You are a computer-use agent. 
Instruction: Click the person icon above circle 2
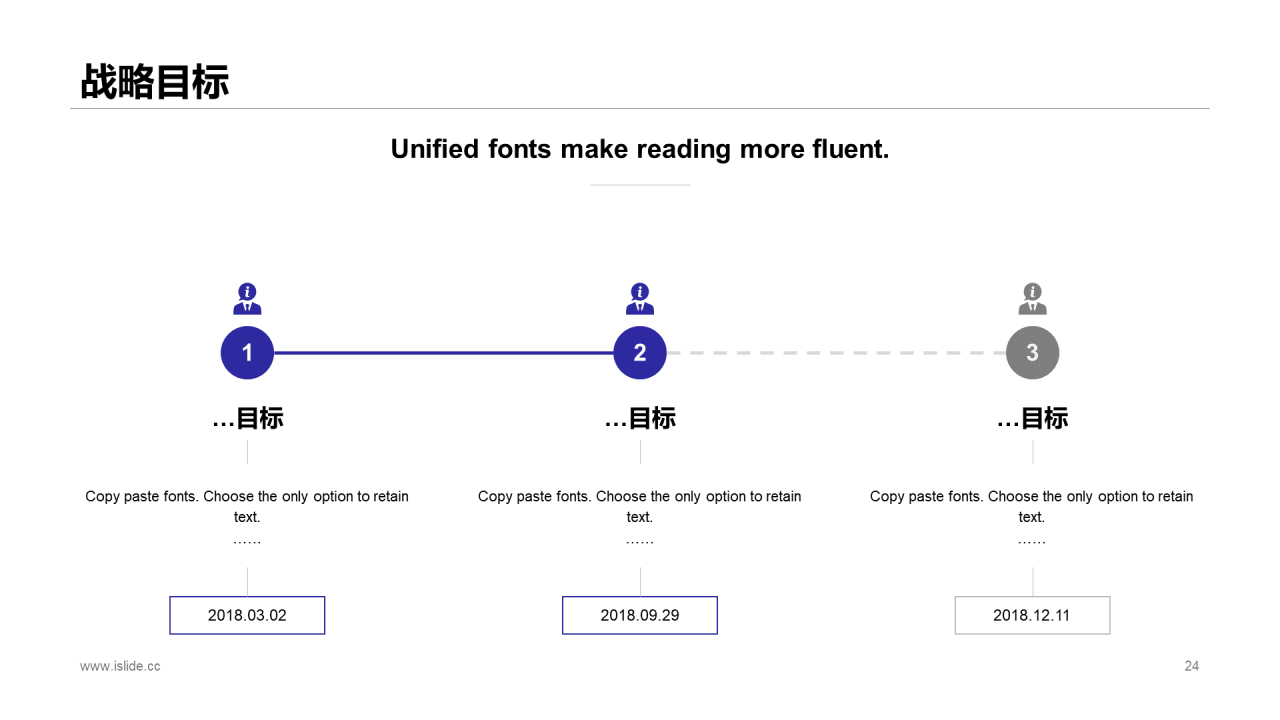coord(640,299)
